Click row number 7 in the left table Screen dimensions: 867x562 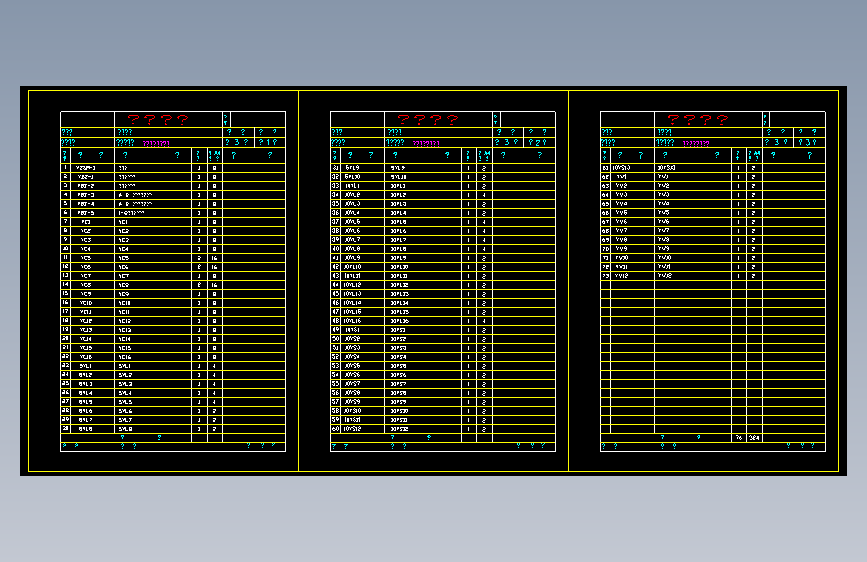click(x=65, y=222)
